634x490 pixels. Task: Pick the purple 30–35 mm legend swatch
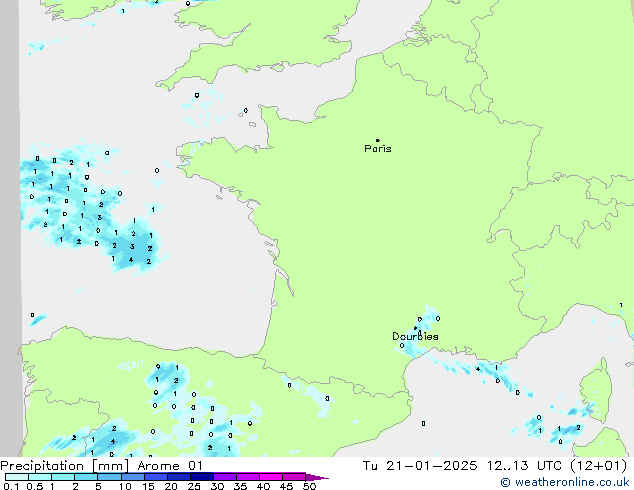225,477
